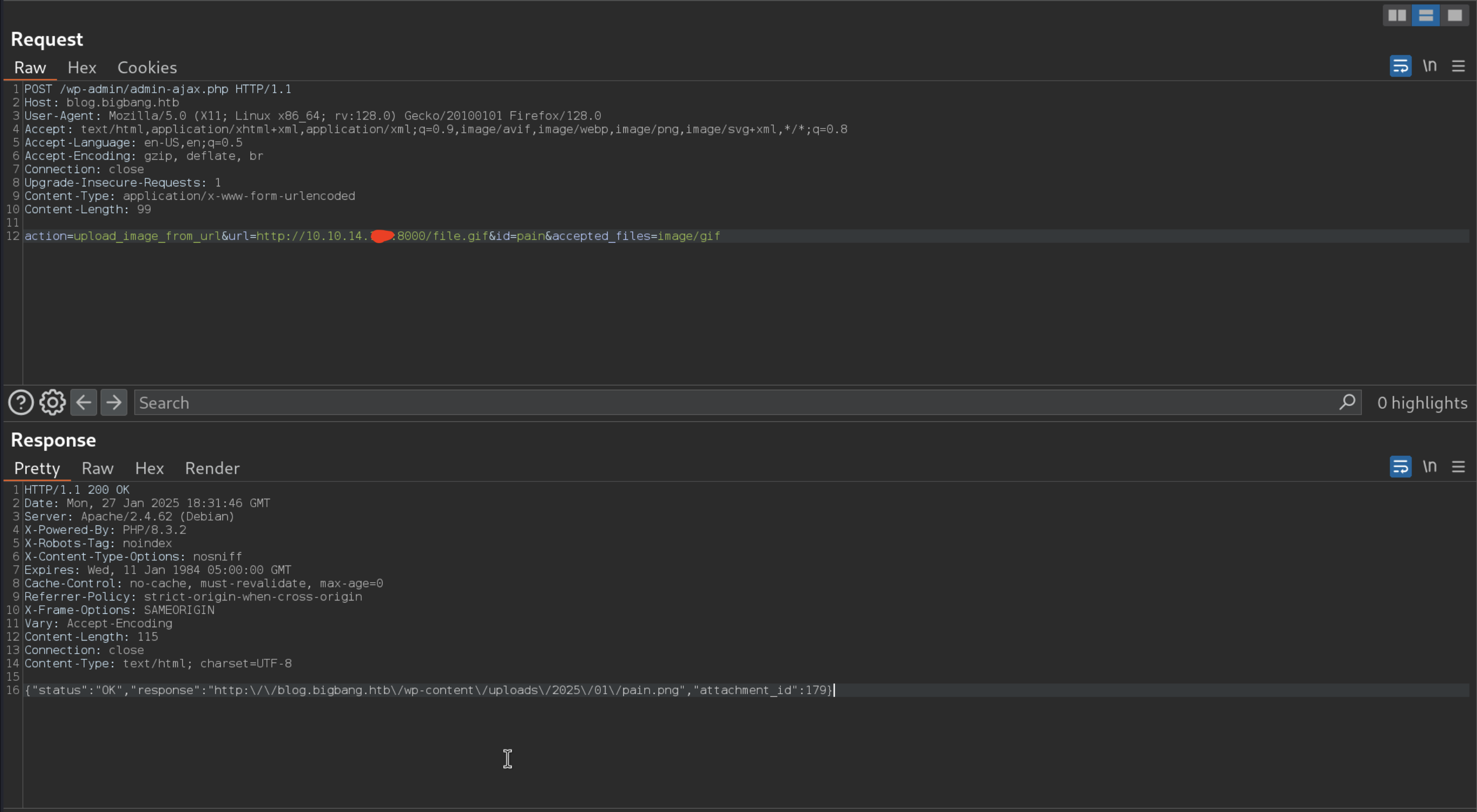Toggle non-printable characters in Request pane

pyautogui.click(x=1429, y=66)
